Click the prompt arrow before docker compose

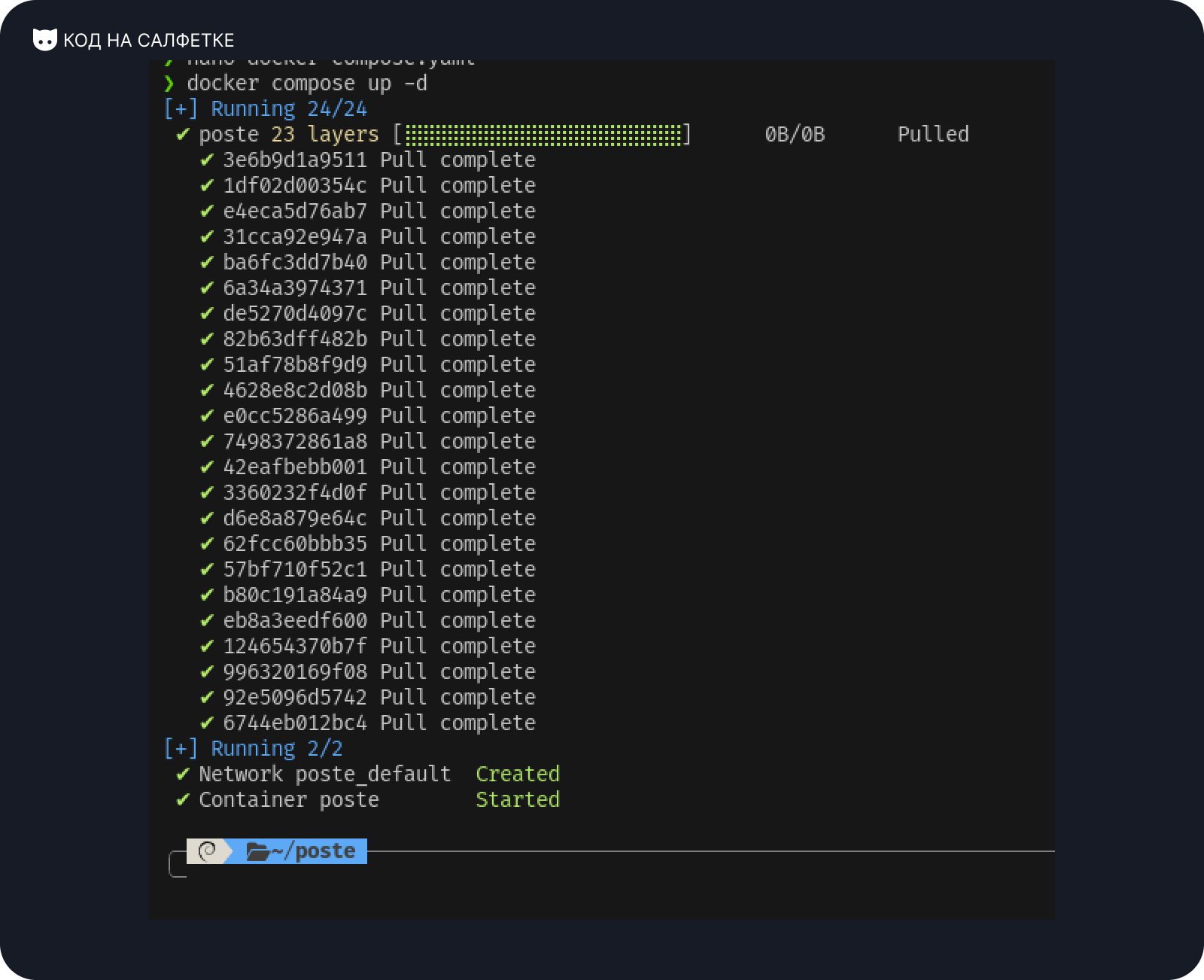coord(169,83)
